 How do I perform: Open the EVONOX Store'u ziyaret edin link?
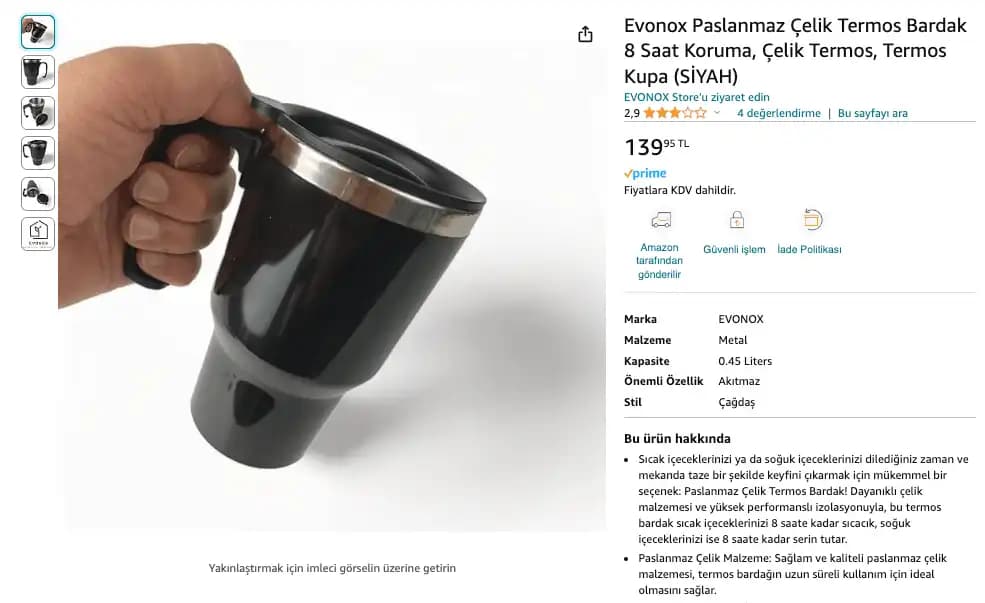pos(696,97)
